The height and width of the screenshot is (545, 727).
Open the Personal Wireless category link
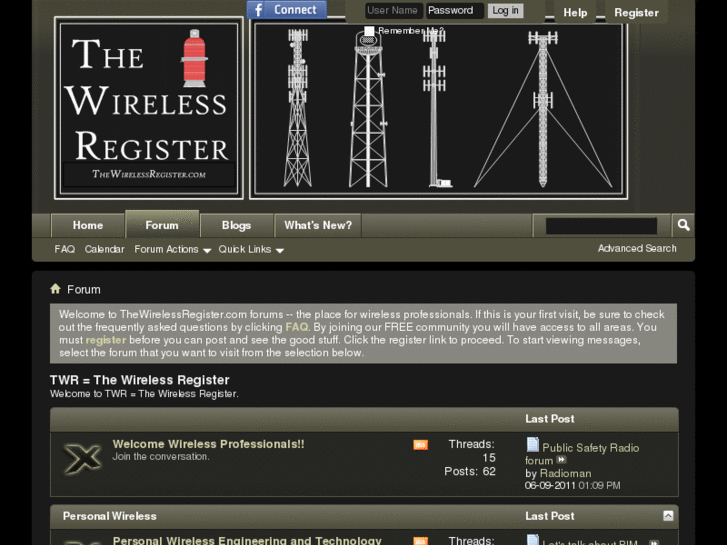click(109, 516)
